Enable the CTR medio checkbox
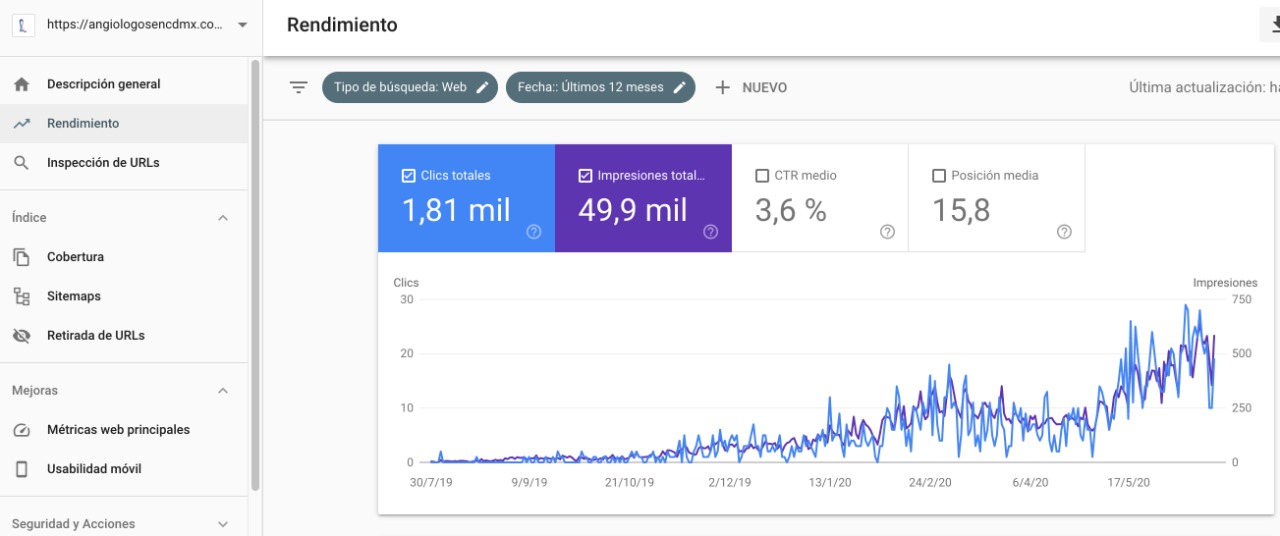Viewport: 1280px width, 536px height. click(x=762, y=176)
